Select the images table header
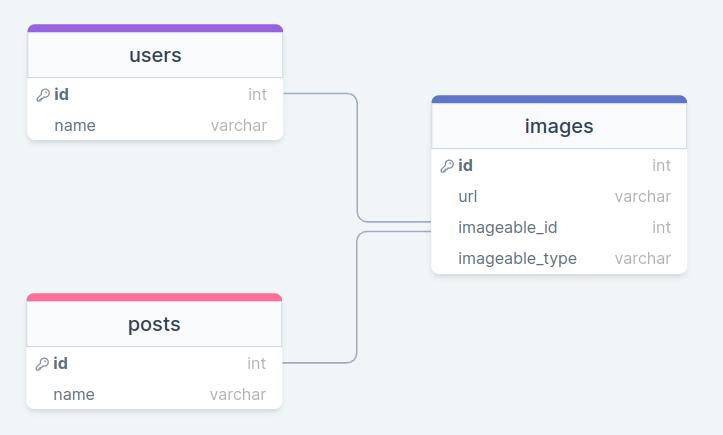723x435 pixels. [559, 126]
